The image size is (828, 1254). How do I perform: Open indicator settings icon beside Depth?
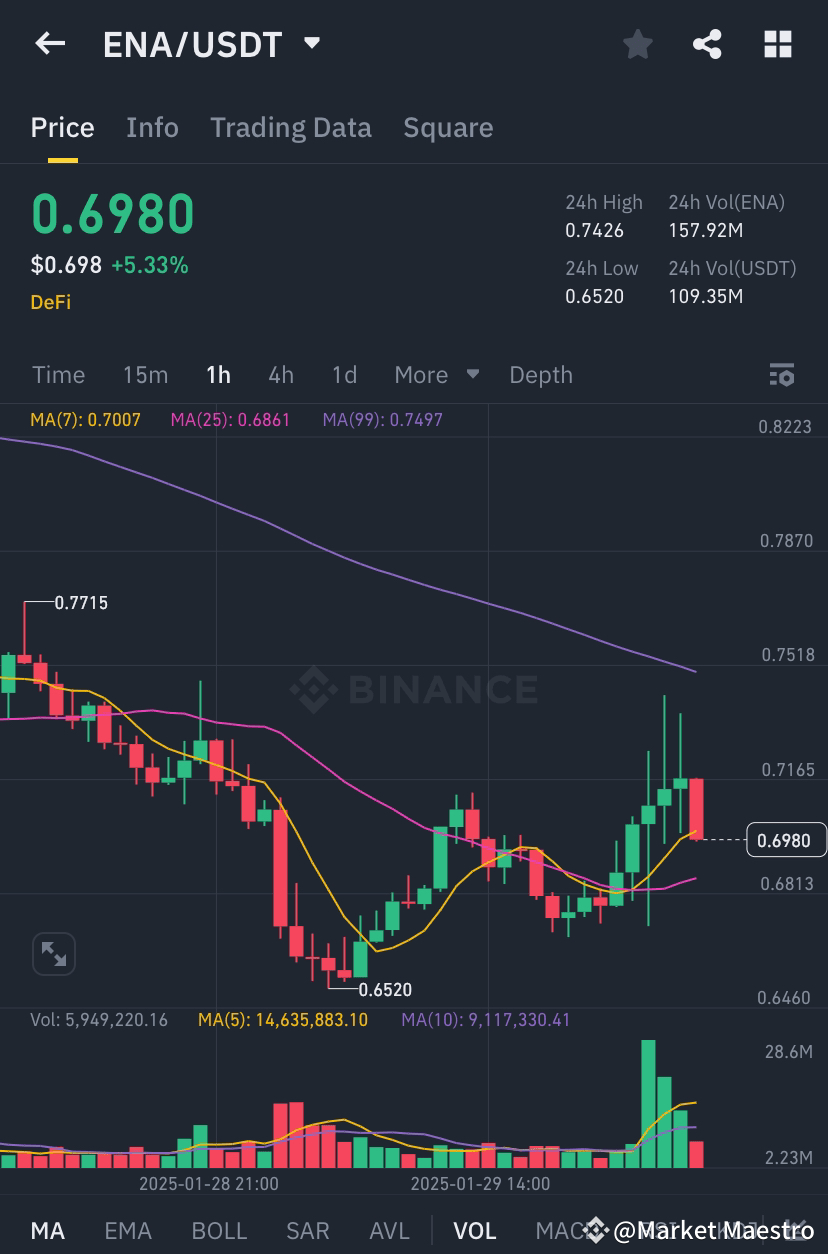click(x=782, y=375)
